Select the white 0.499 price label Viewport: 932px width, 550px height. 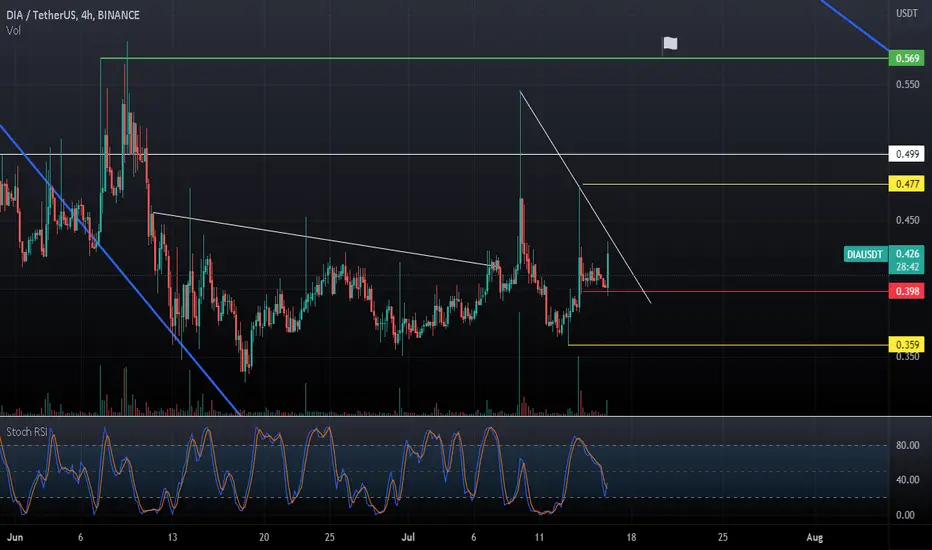(x=907, y=154)
